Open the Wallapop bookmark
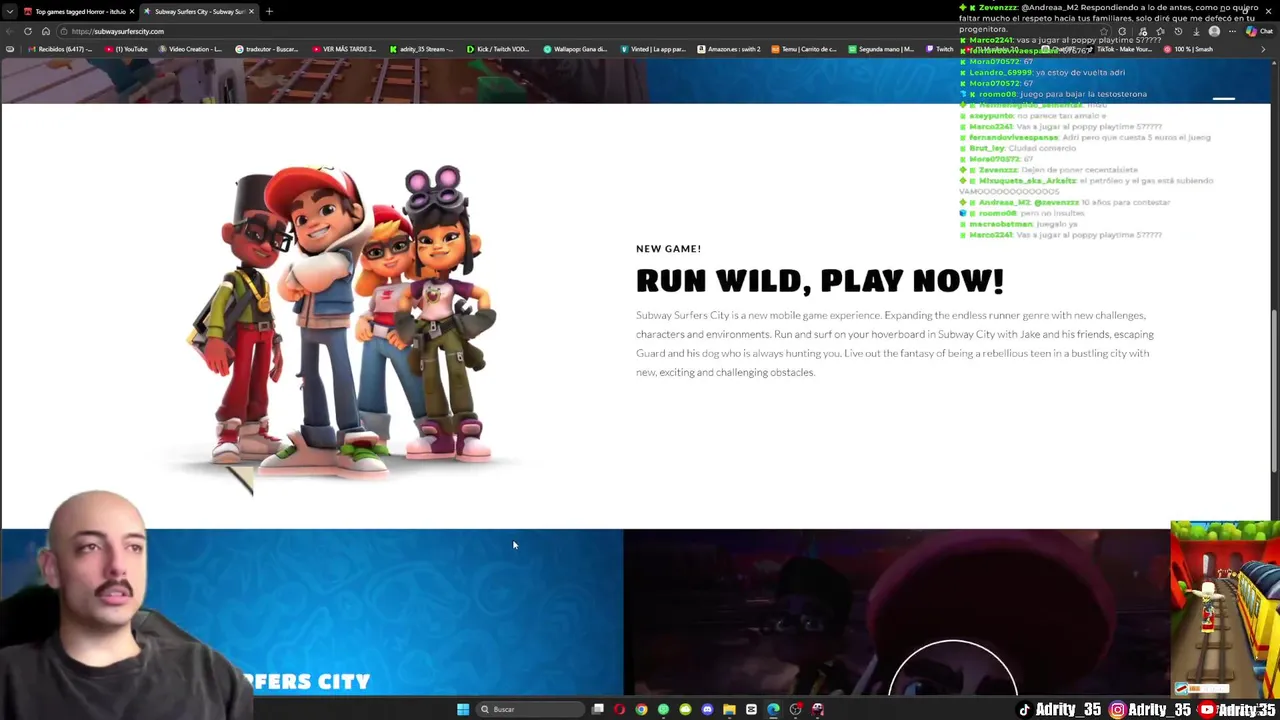The image size is (1280, 720). 575,49
